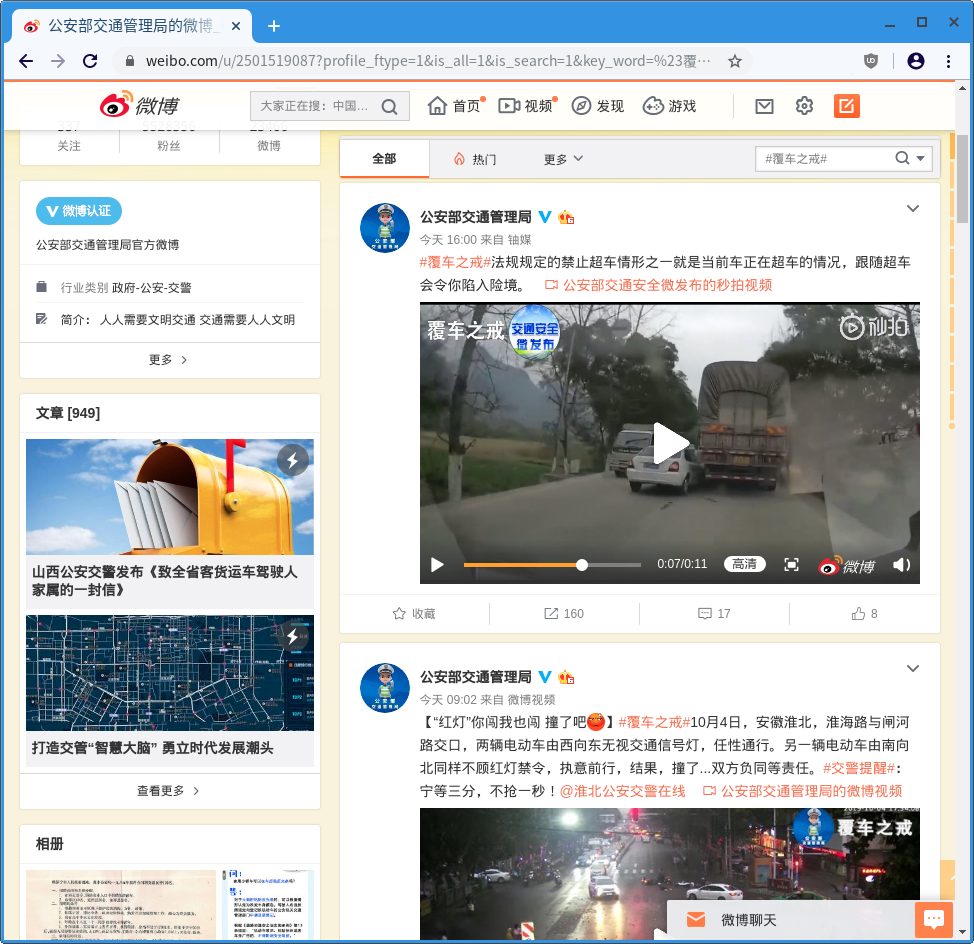This screenshot has width=974, height=944.
Task: Open the 更多 filter dropdown
Action: click(563, 159)
